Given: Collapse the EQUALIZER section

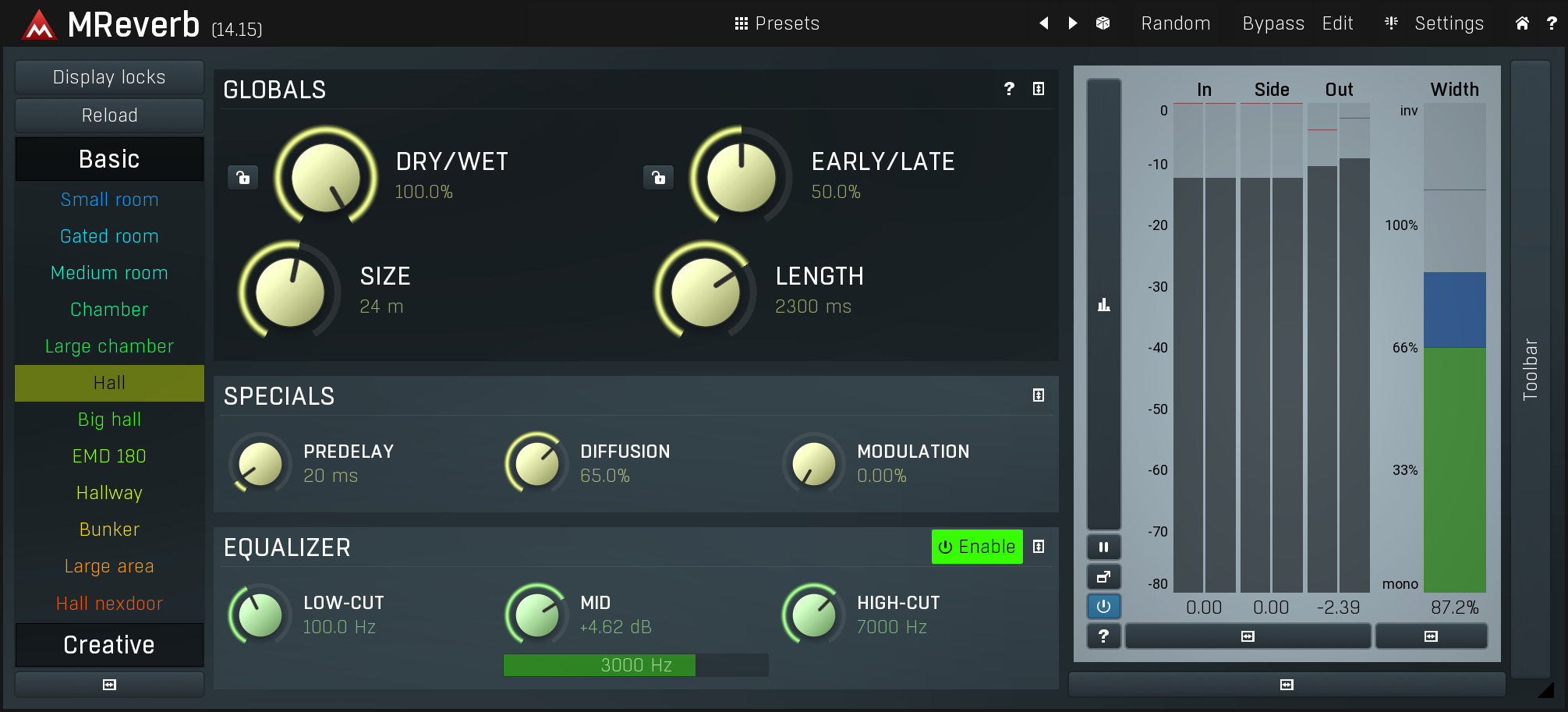Looking at the screenshot, I should [1039, 547].
